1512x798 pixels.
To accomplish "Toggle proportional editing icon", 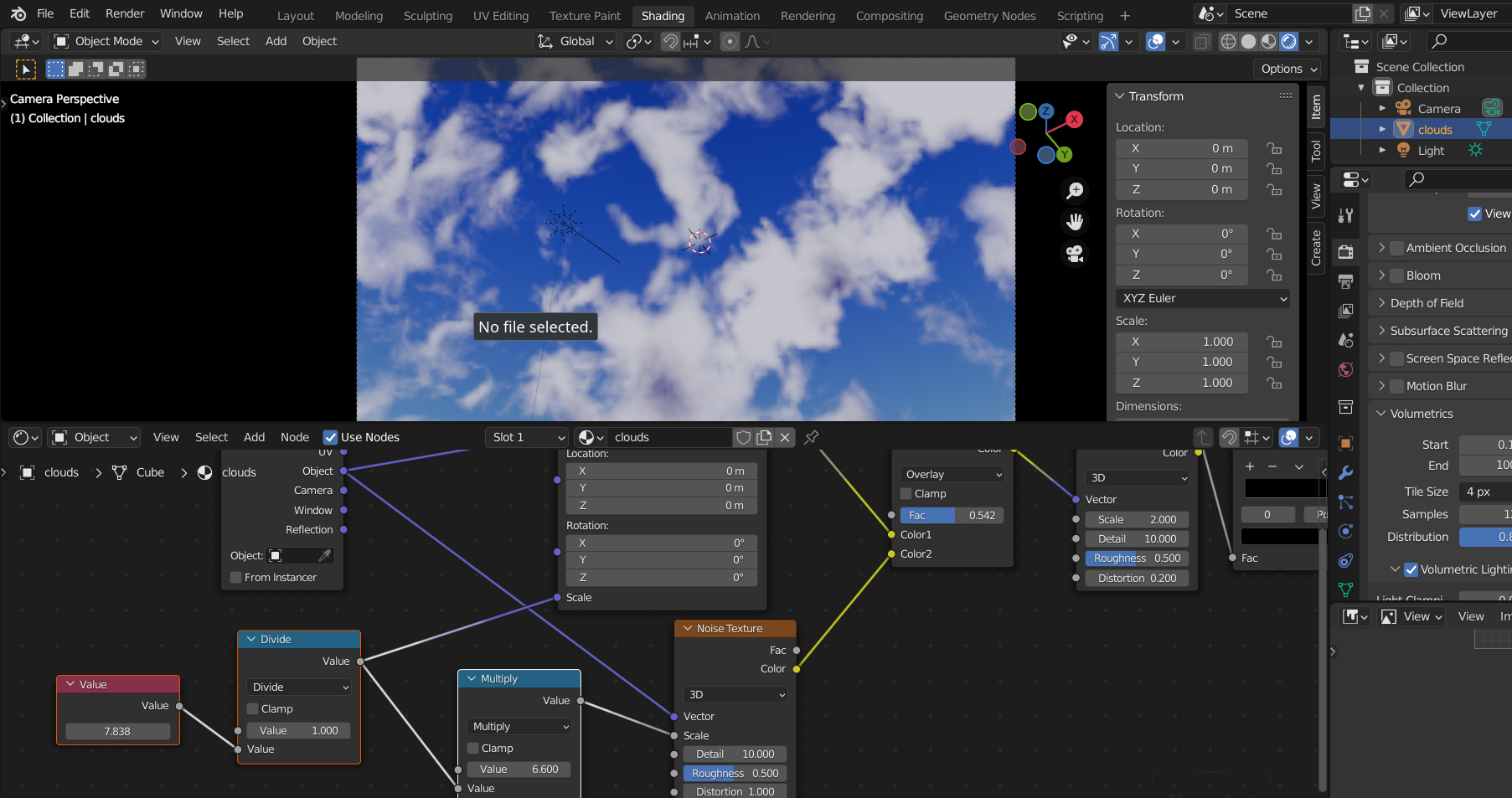I will click(730, 41).
